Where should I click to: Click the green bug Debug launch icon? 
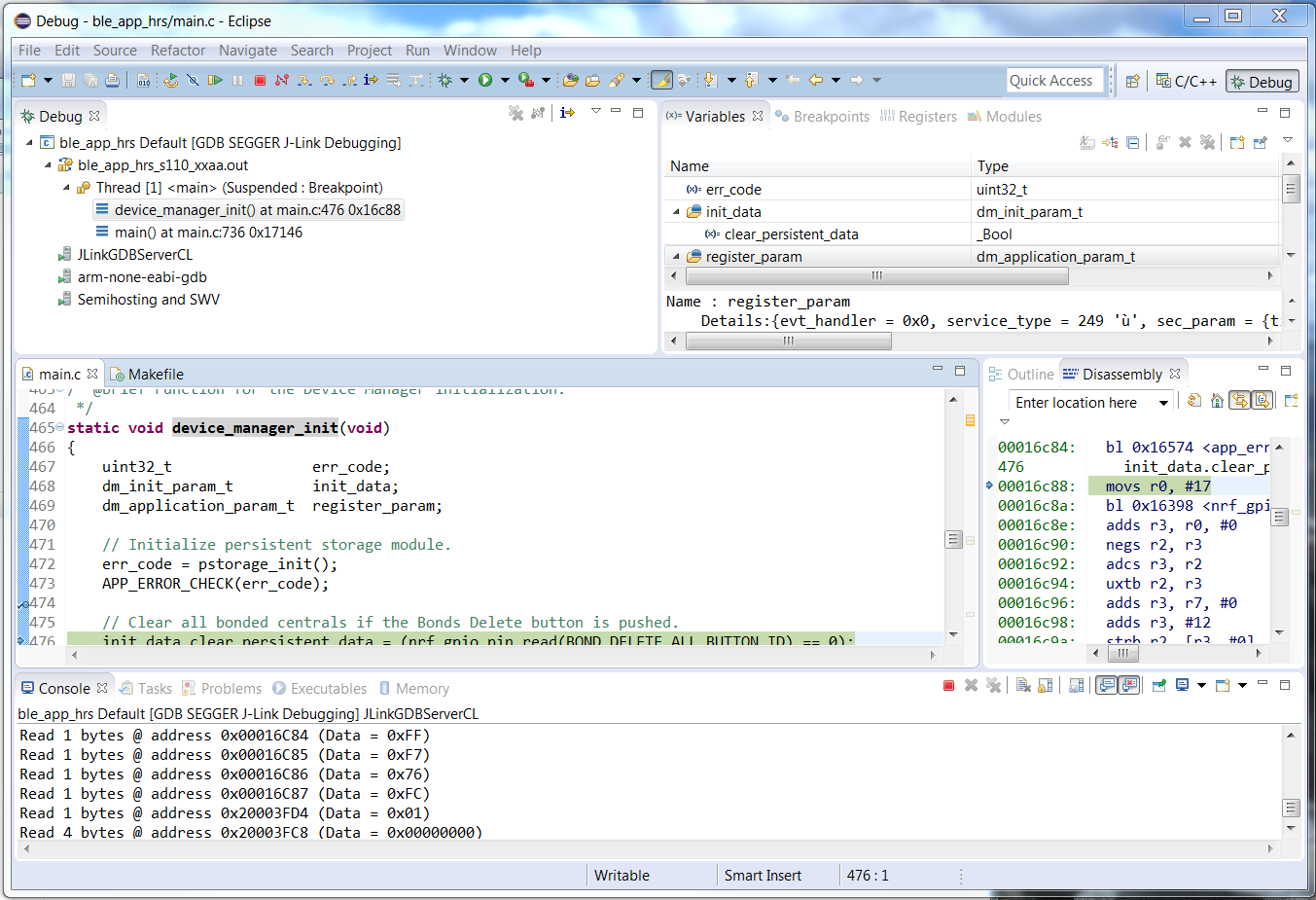(x=445, y=80)
